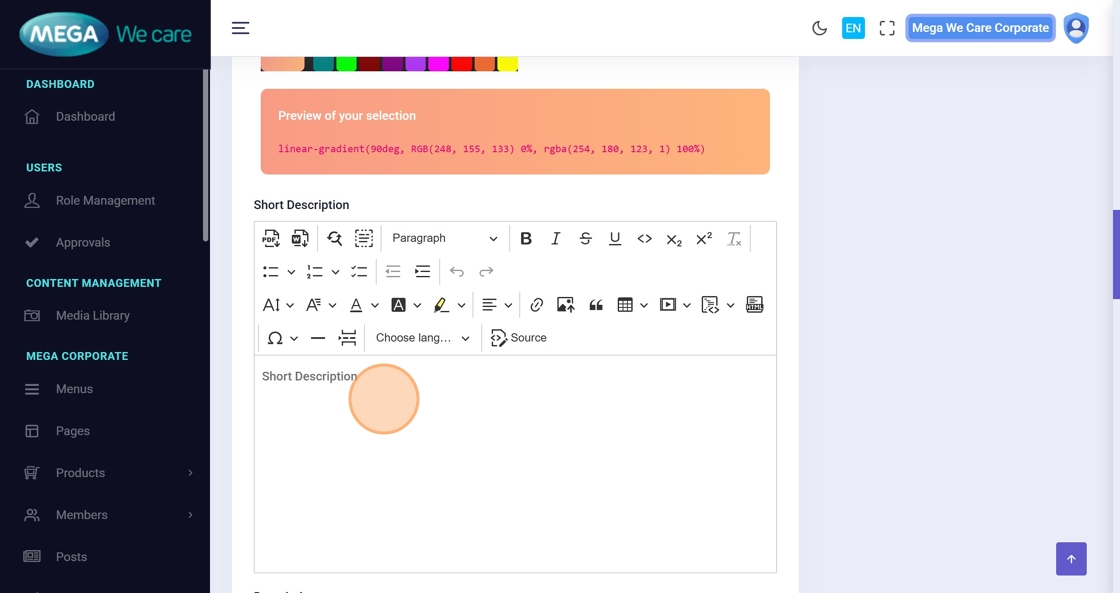The height and width of the screenshot is (593, 1120).
Task: Open the Choose language dropdown
Action: (422, 338)
